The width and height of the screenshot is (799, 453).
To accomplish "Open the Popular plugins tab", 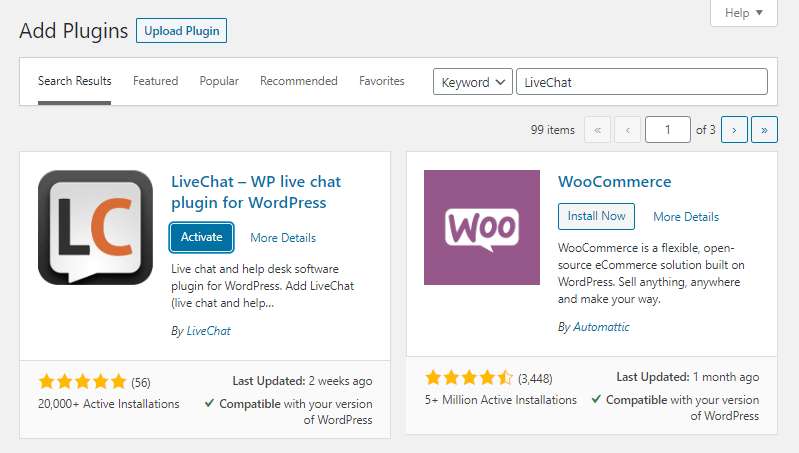I will 219,81.
